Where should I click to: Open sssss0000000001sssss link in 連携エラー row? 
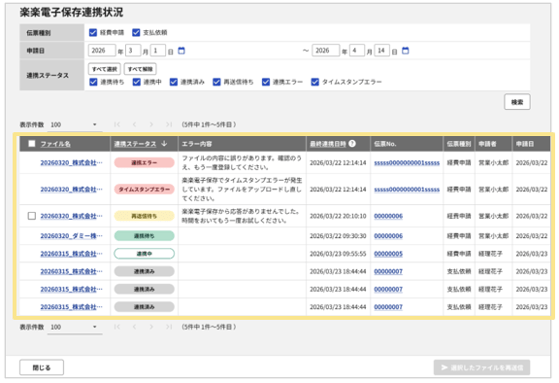(x=407, y=163)
